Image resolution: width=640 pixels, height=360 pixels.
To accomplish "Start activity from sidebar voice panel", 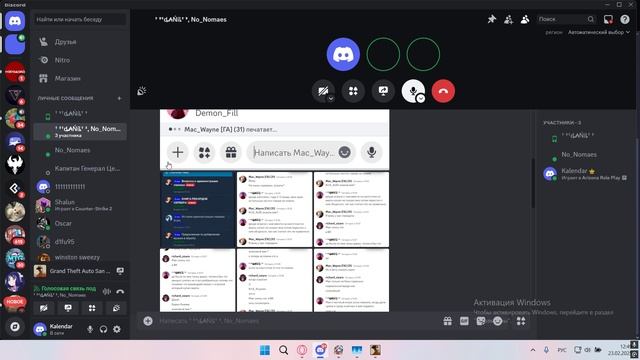I will click(x=92, y=308).
